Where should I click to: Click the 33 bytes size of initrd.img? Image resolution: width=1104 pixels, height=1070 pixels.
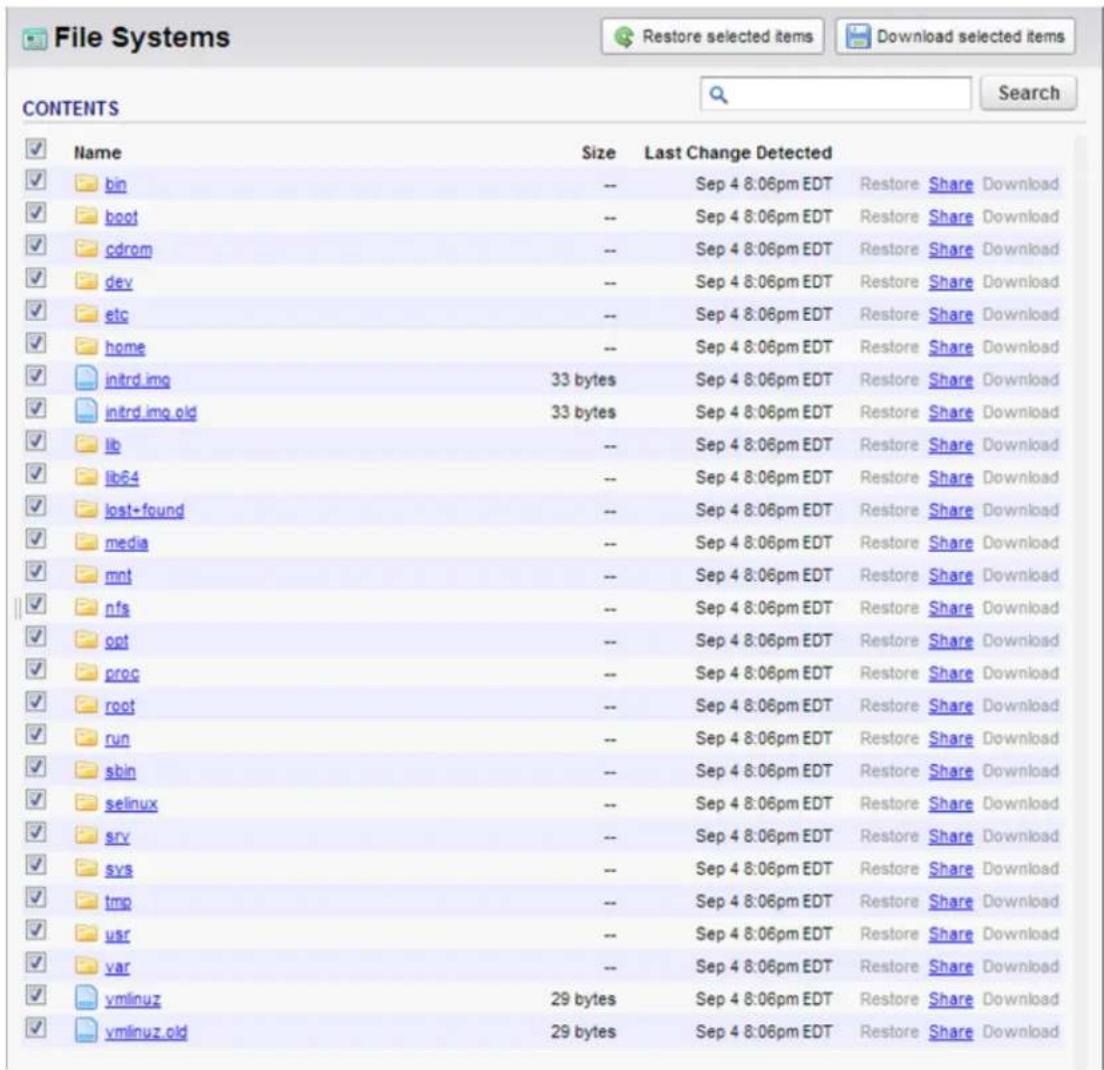(583, 379)
